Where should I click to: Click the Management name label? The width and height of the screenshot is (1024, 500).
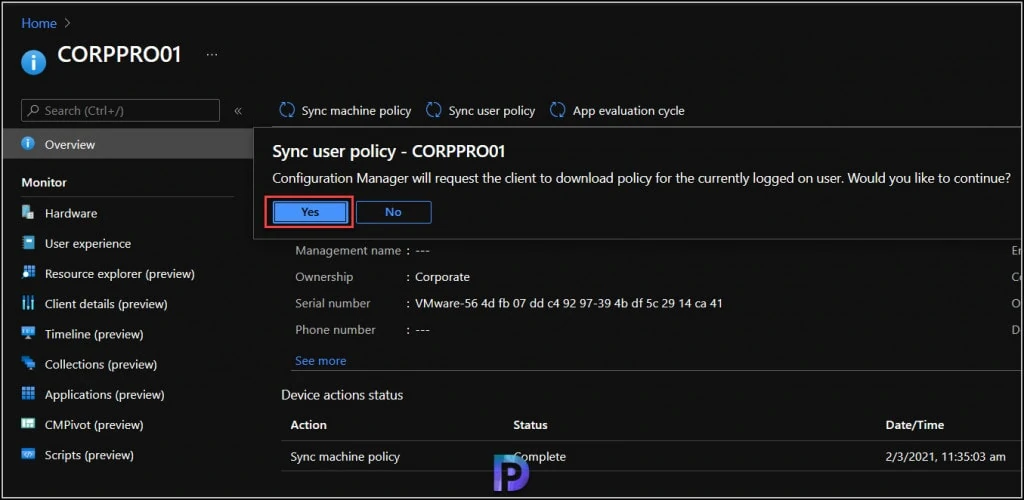[x=348, y=251]
